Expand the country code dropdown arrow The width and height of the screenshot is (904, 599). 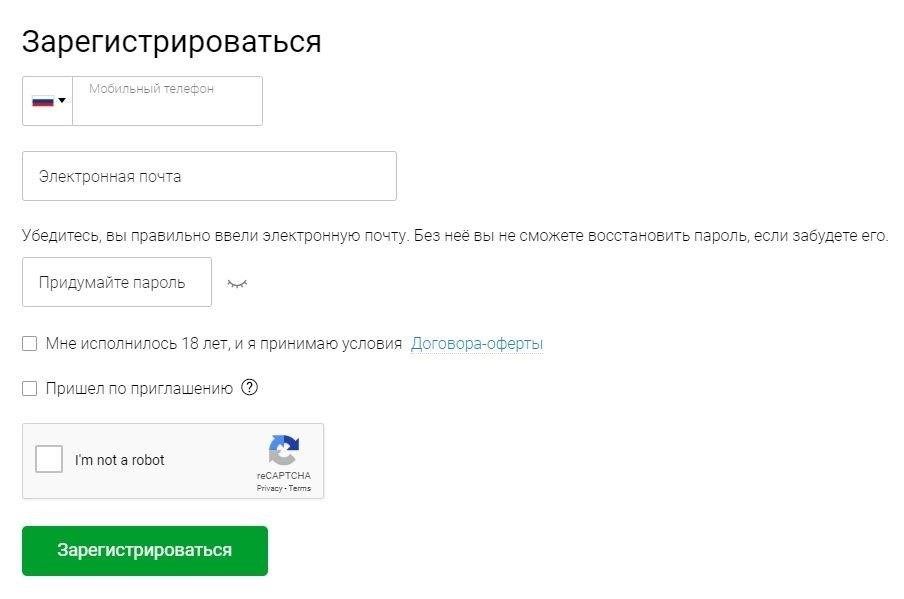tap(62, 100)
